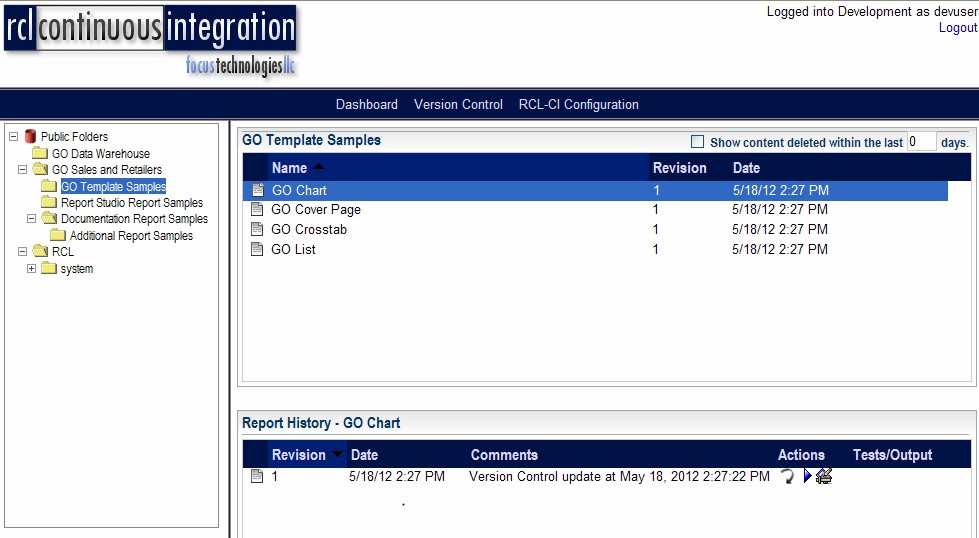Collapse the Public Folders tree node

13,136
